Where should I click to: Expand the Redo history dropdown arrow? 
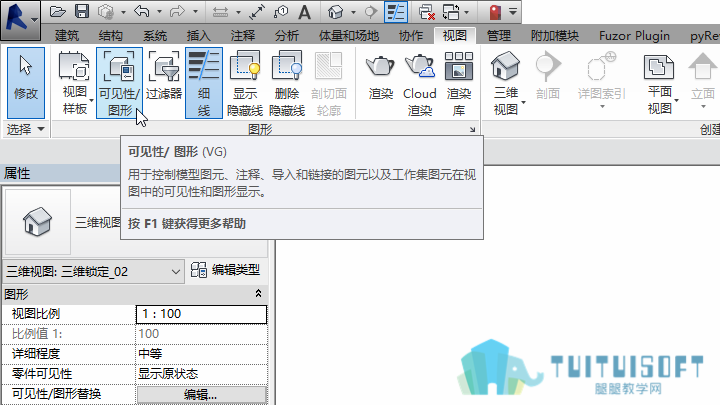pyautogui.click(x=195, y=12)
